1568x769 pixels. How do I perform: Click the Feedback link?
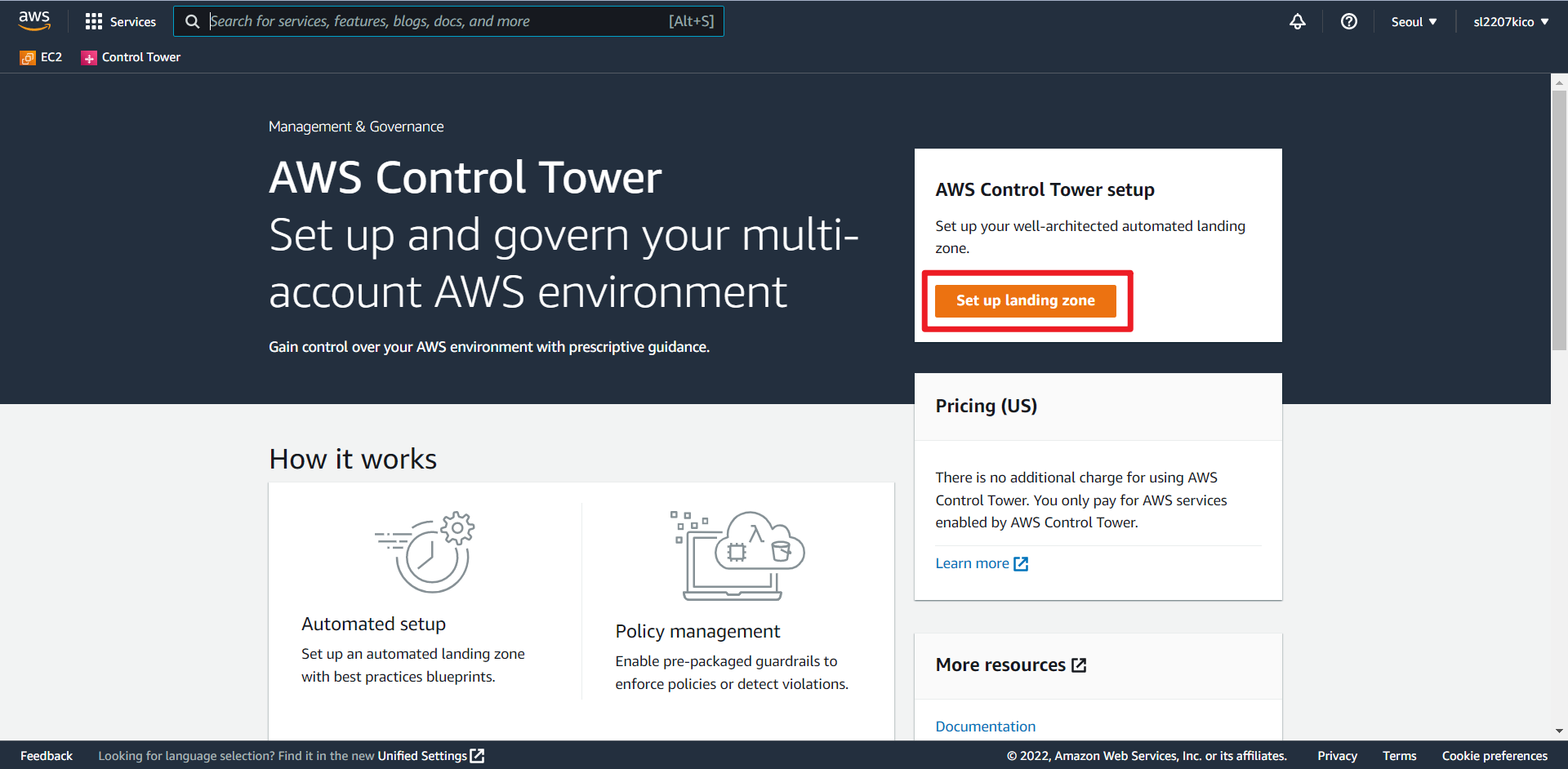(x=46, y=755)
